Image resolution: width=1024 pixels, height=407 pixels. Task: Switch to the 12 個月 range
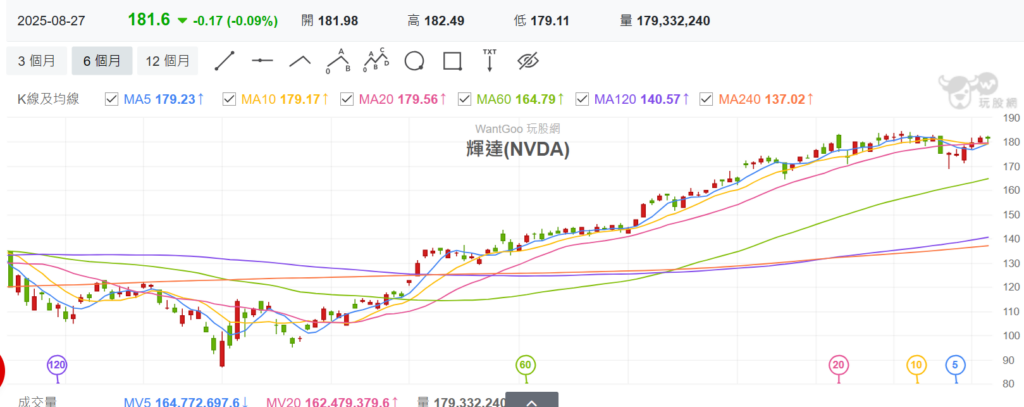[x=167, y=61]
